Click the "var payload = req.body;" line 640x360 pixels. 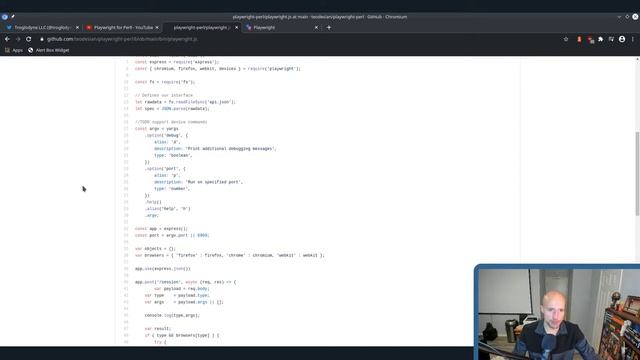click(x=182, y=289)
